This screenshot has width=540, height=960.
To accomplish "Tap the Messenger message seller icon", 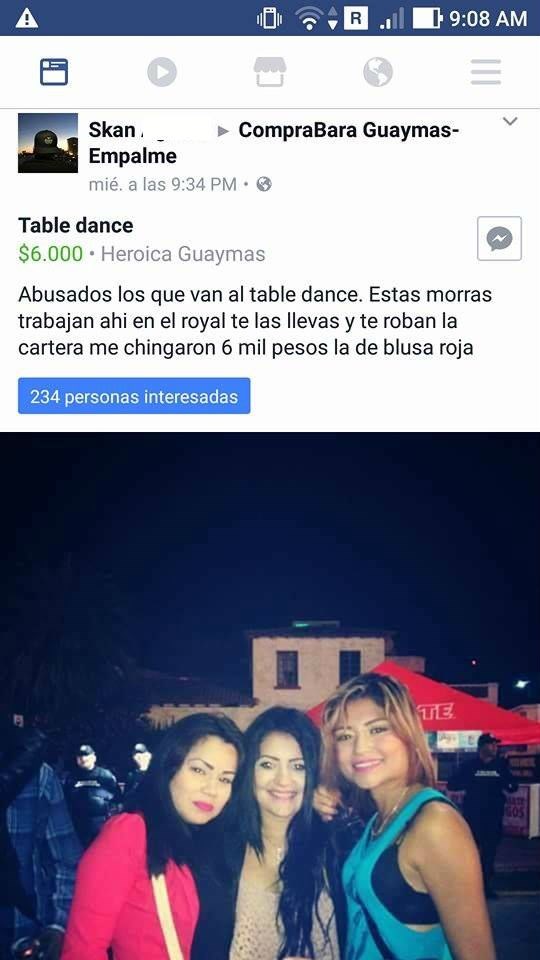I will coord(500,239).
